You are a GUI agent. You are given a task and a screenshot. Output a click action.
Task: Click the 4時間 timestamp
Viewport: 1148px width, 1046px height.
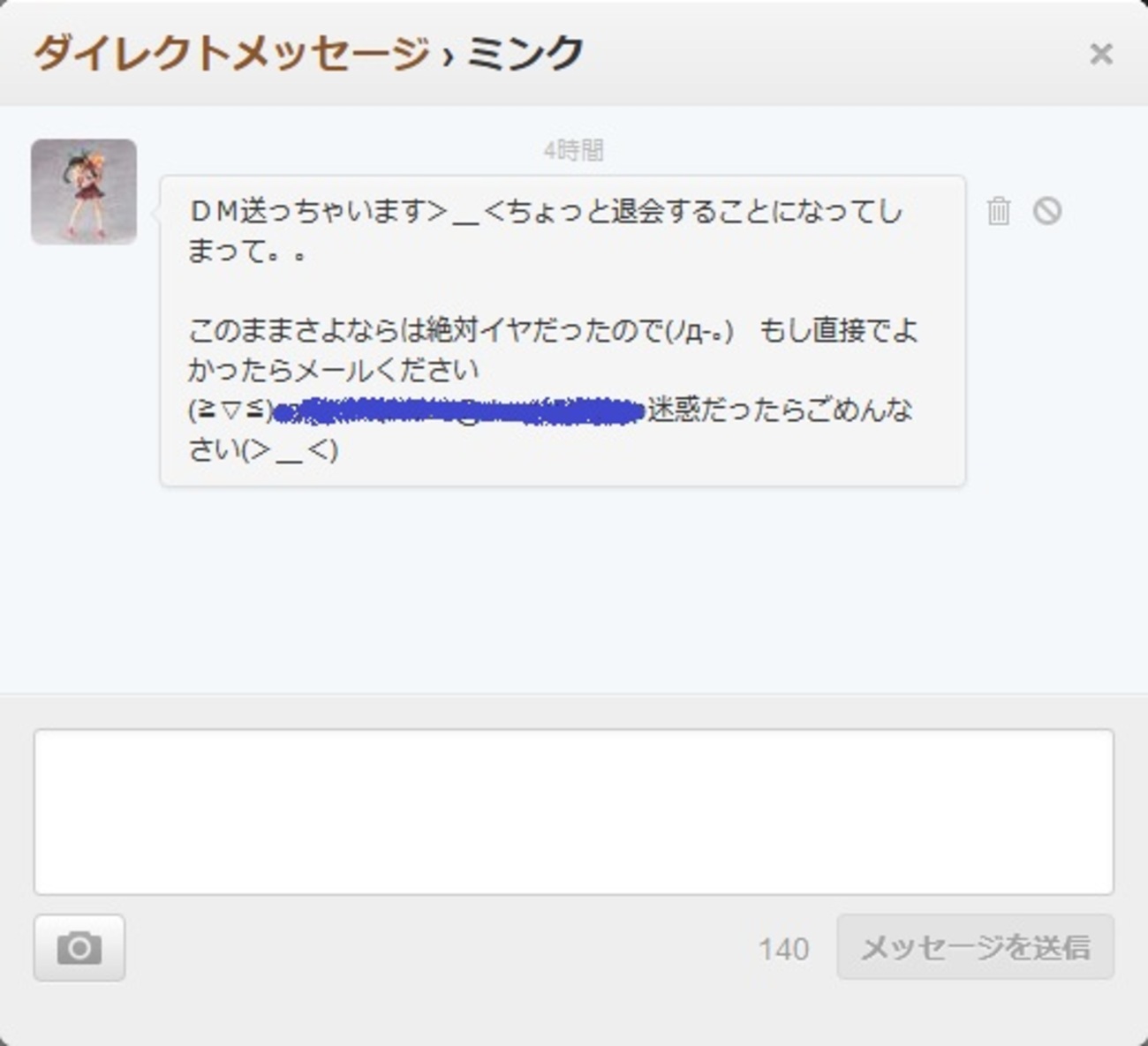(x=573, y=151)
